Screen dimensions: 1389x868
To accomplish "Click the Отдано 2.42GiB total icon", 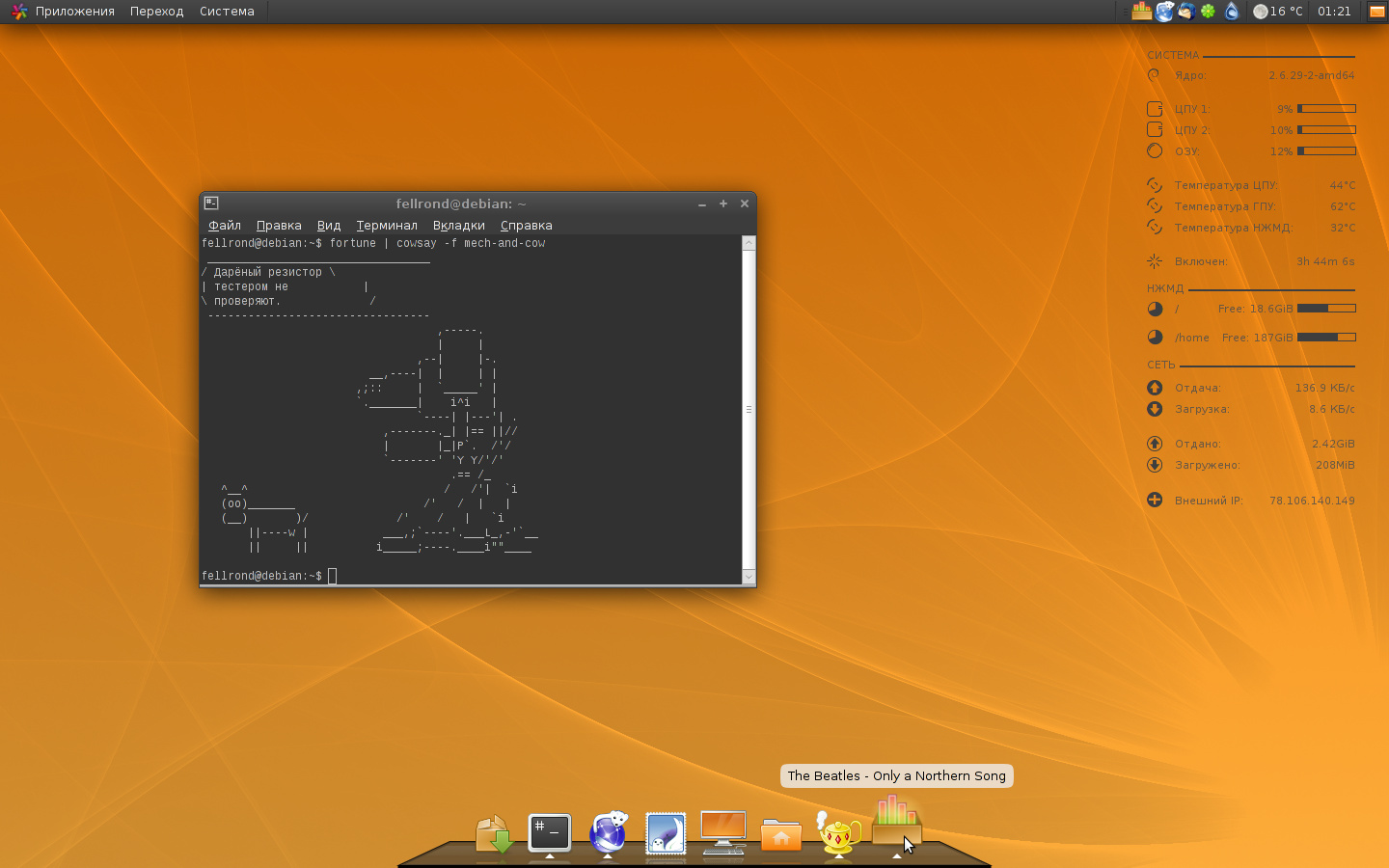I will coord(1155,444).
